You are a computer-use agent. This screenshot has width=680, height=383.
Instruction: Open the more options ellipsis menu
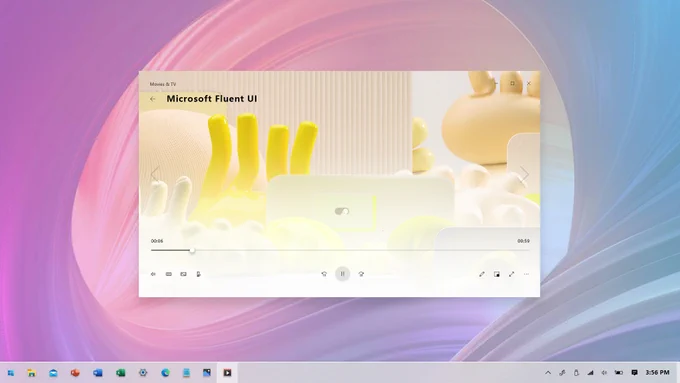526,274
